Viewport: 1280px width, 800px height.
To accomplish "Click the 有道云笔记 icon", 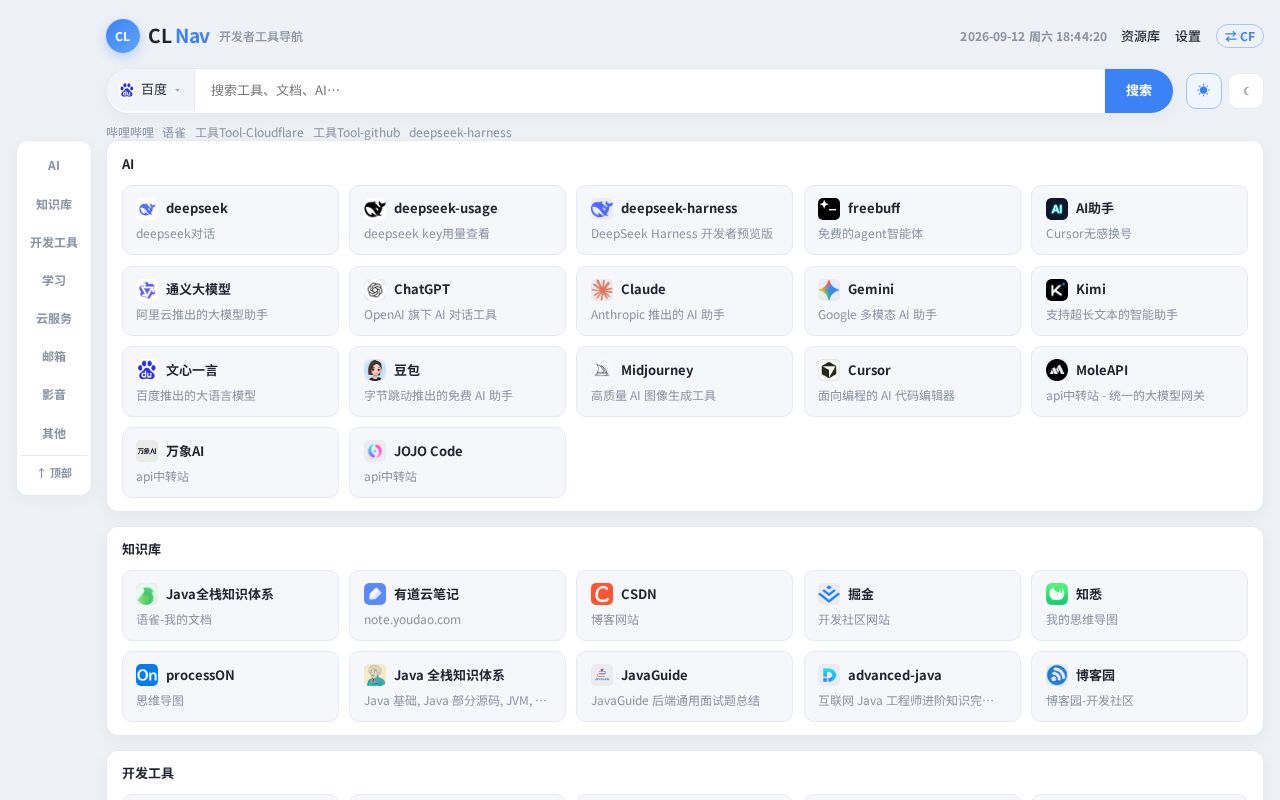I will 375,594.
